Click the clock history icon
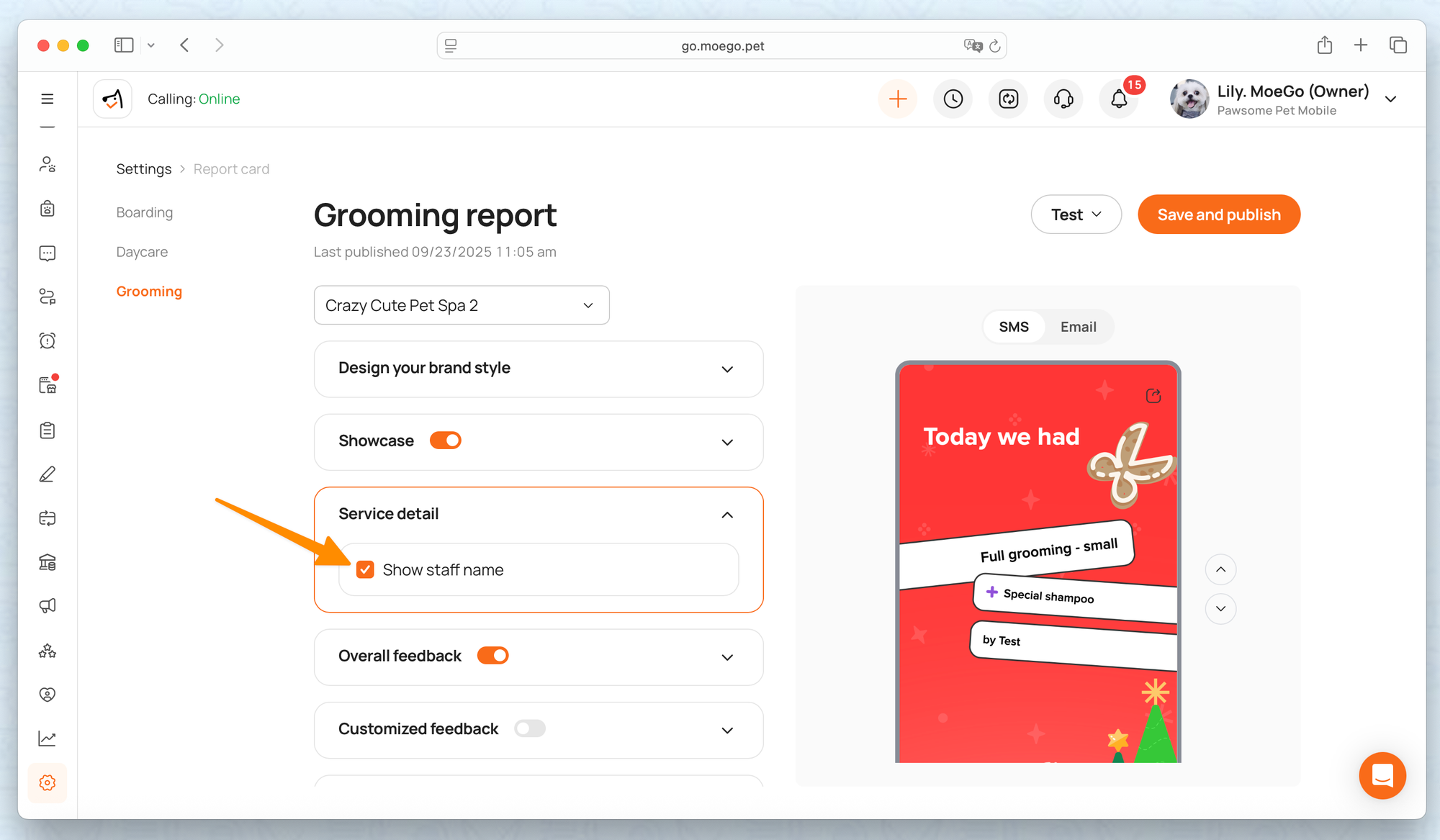 pos(953,99)
